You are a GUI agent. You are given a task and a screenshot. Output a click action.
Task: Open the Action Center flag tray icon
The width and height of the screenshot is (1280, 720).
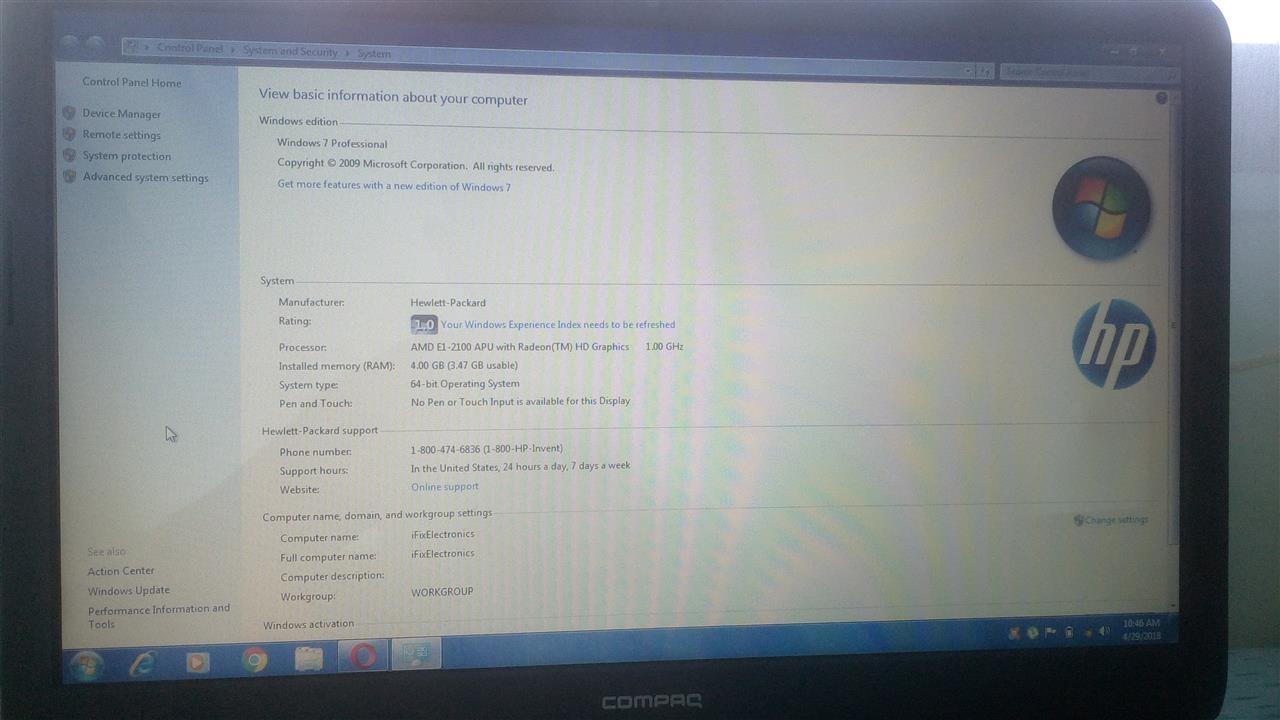[x=1050, y=632]
